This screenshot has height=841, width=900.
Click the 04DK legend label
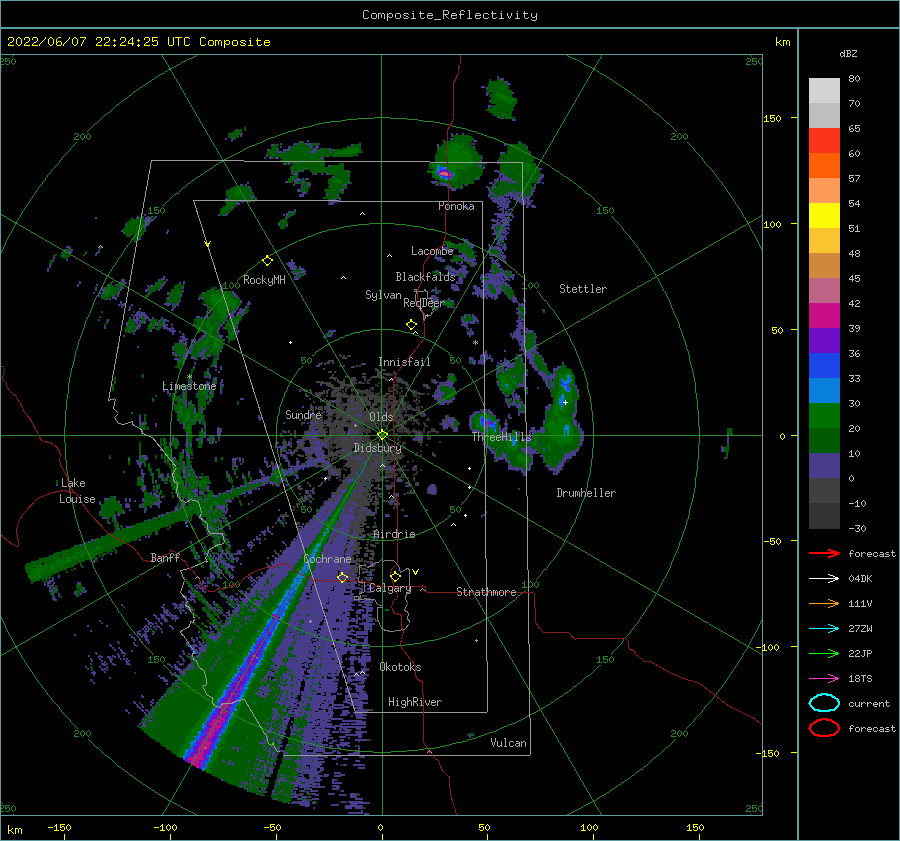860,579
